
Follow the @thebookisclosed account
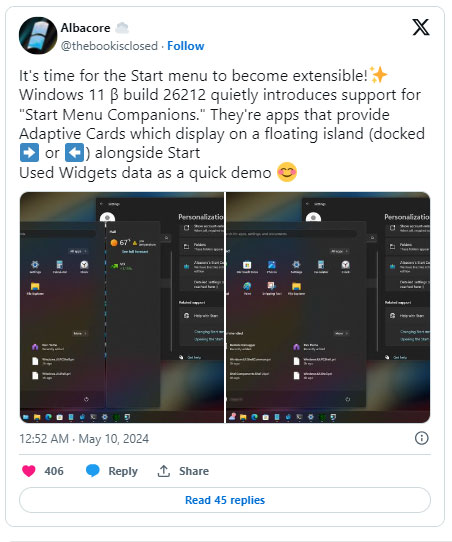tap(186, 46)
